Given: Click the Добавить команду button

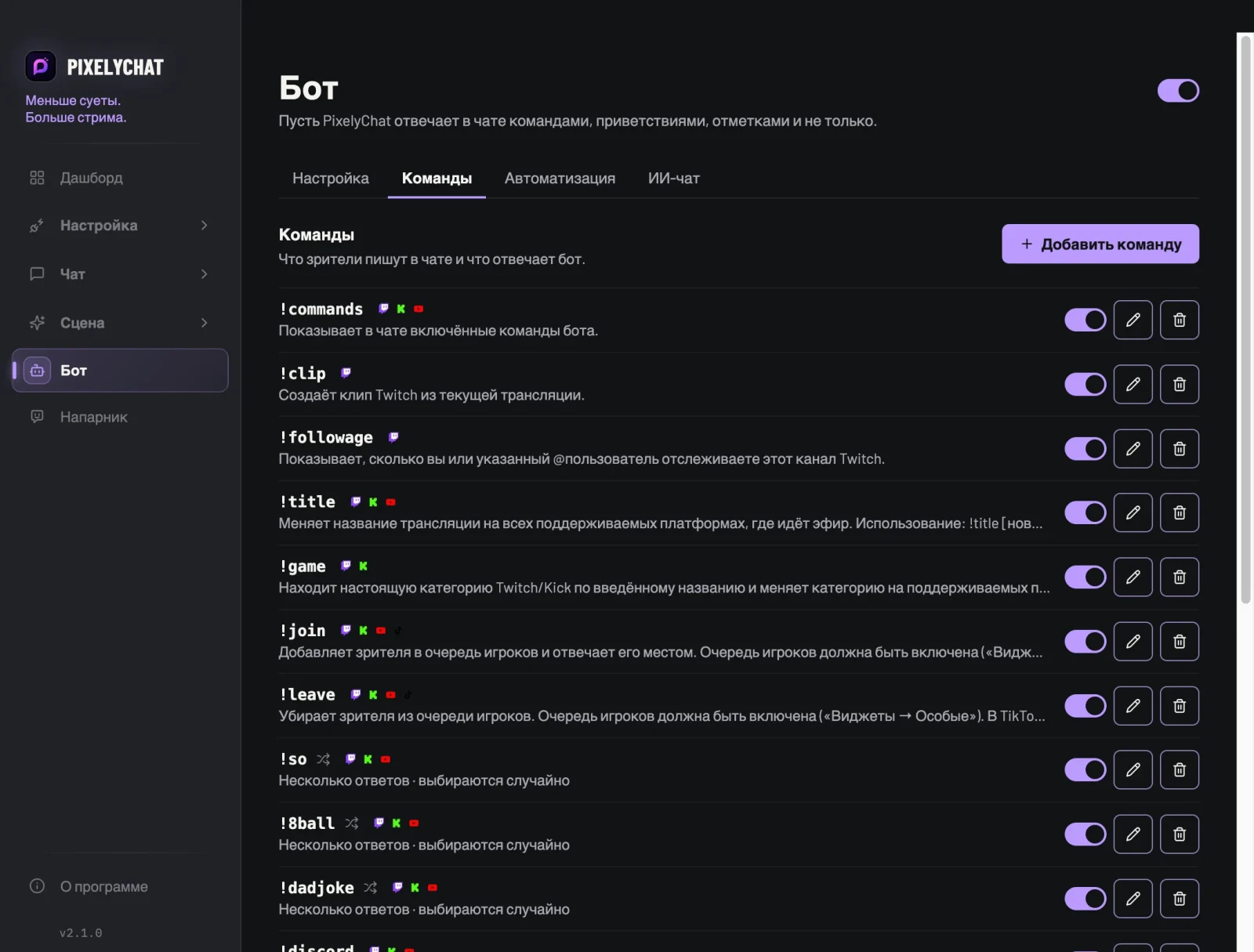Looking at the screenshot, I should pyautogui.click(x=1100, y=244).
